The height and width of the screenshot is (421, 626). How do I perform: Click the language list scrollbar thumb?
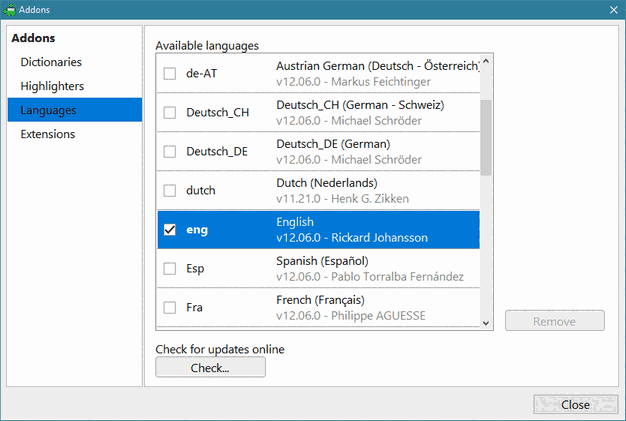point(486,137)
